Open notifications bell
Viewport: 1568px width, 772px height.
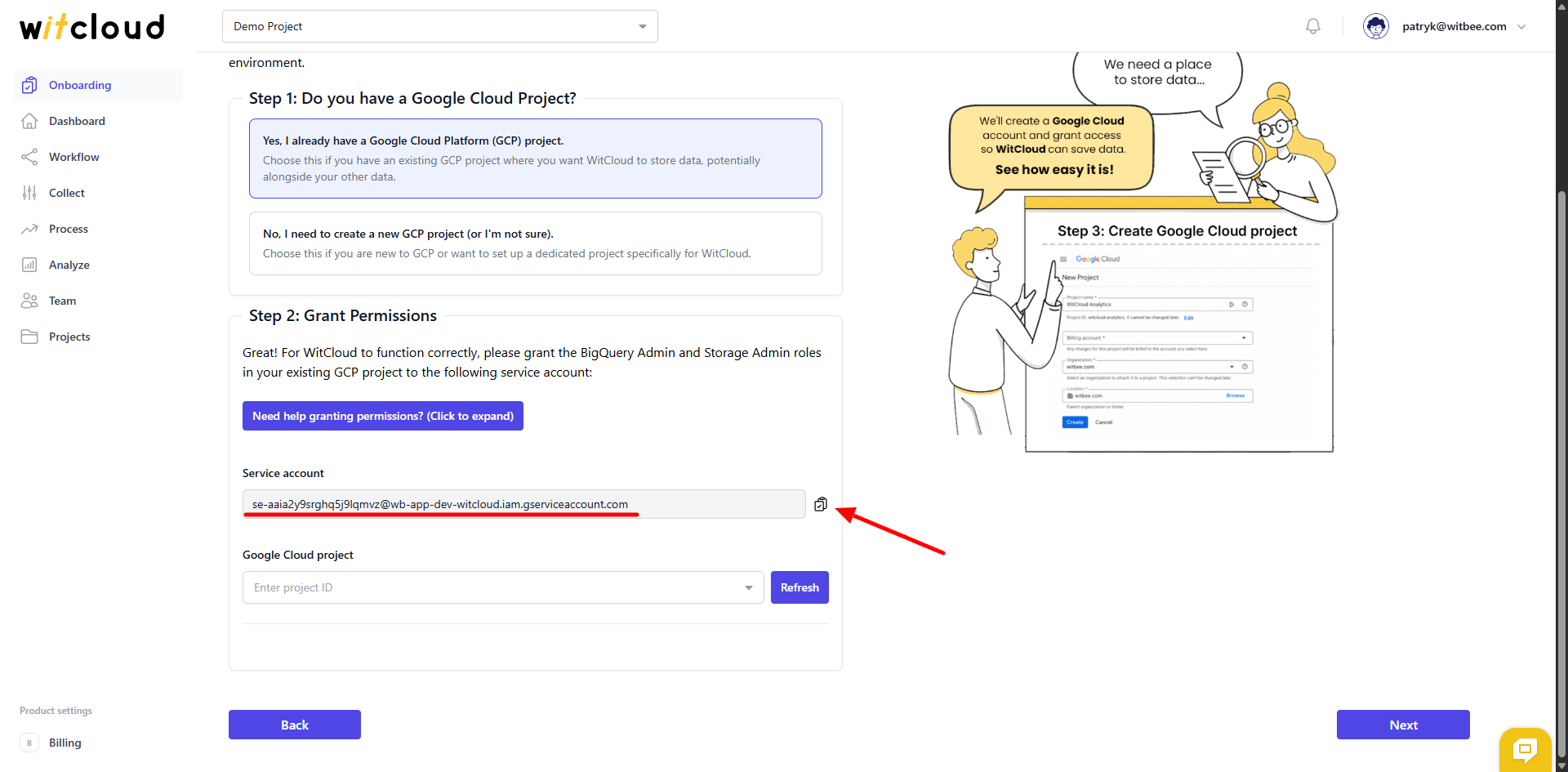[x=1313, y=26]
